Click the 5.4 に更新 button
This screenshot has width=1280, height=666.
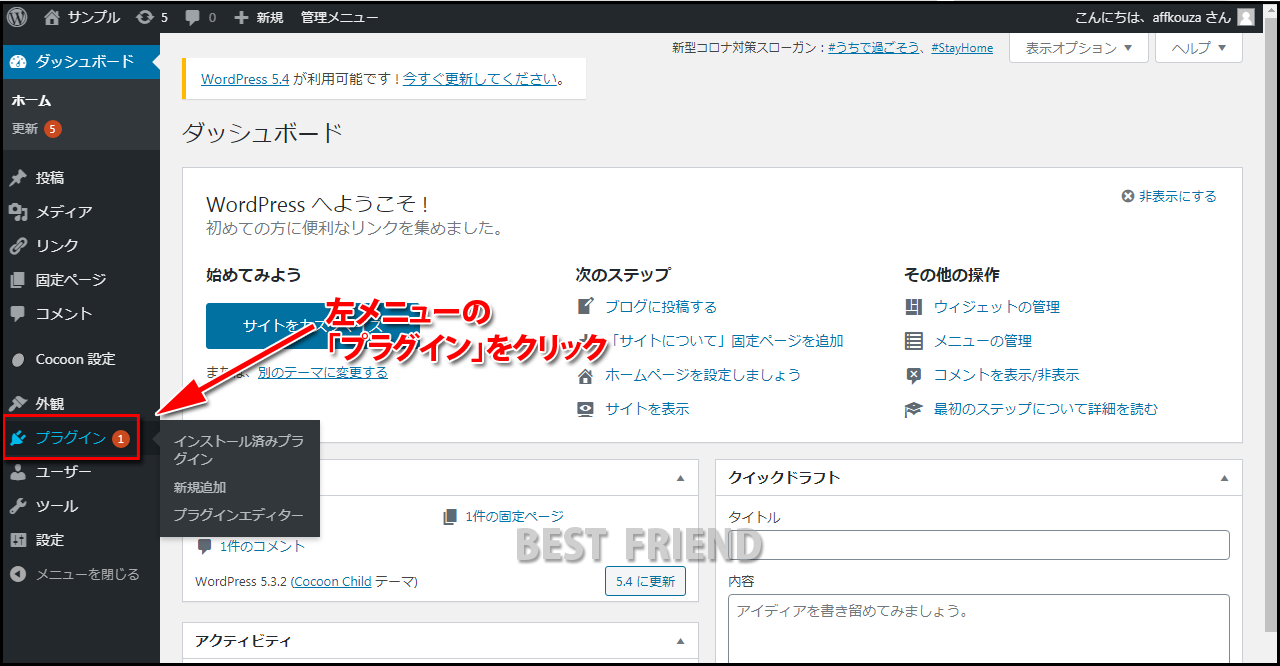pos(645,581)
